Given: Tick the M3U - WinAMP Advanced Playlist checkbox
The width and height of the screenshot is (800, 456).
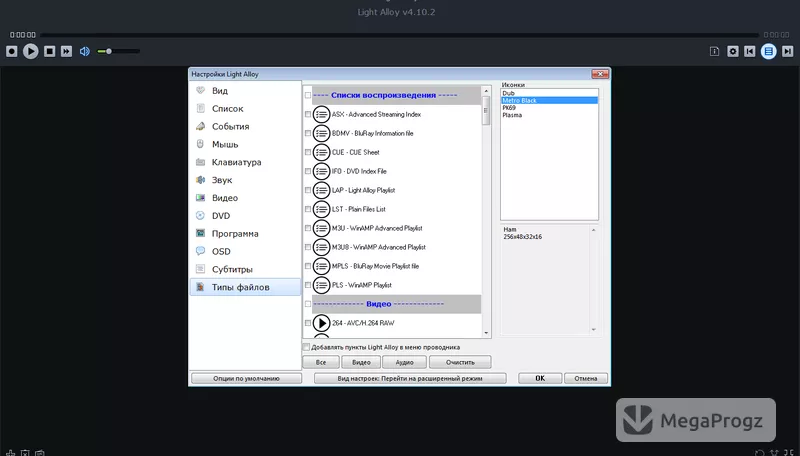Looking at the screenshot, I should (x=308, y=228).
